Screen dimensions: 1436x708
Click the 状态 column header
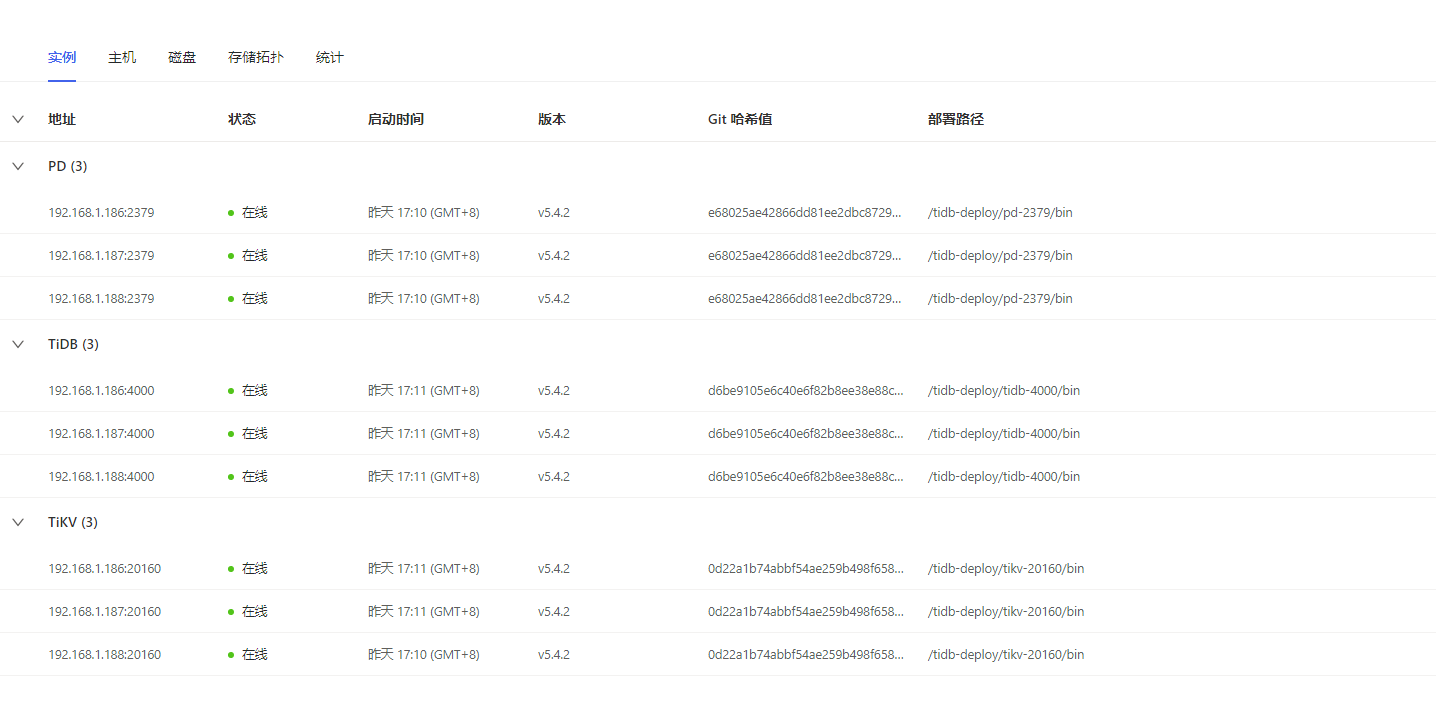(242, 119)
